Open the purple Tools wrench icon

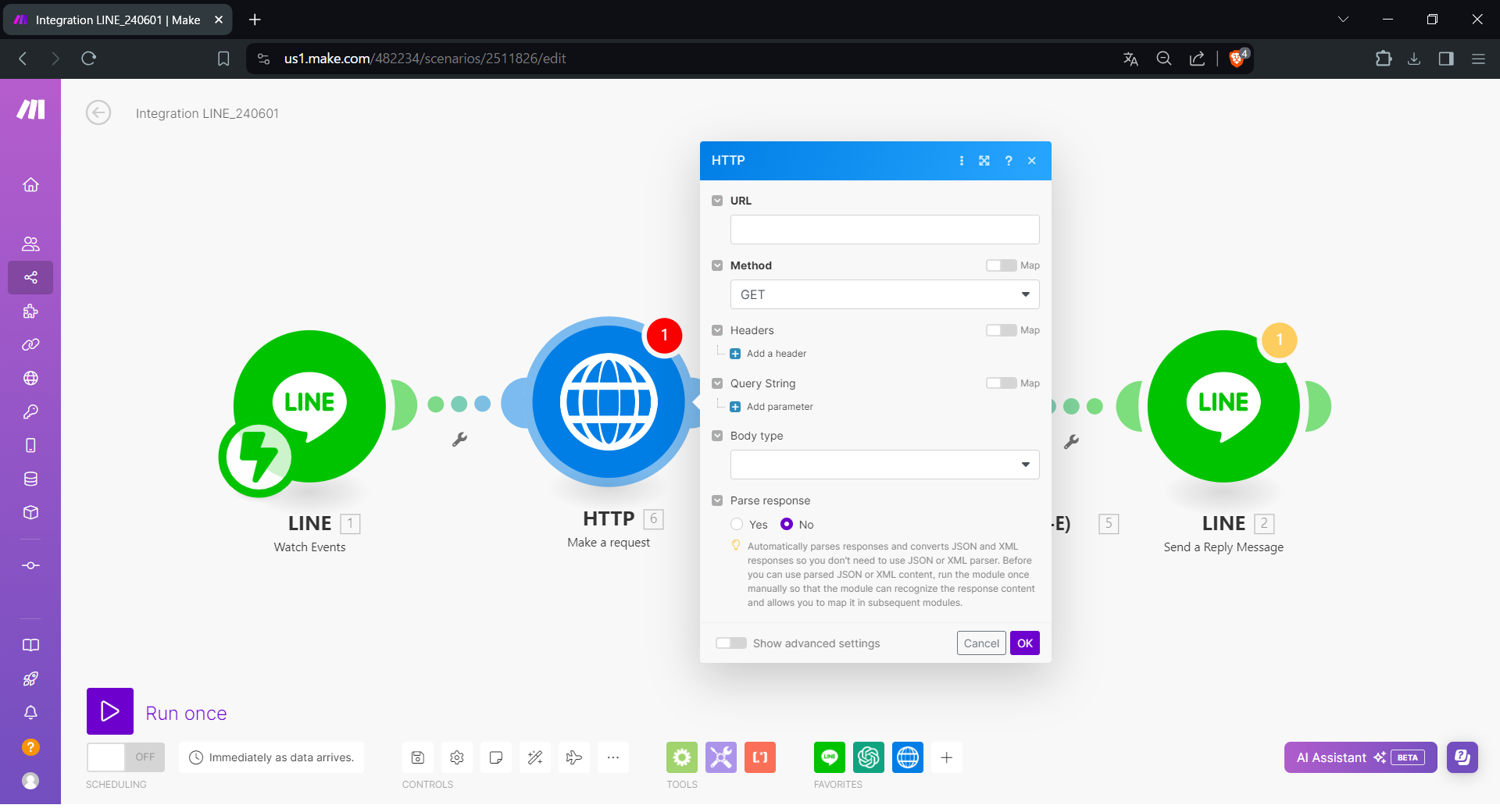[x=721, y=757]
